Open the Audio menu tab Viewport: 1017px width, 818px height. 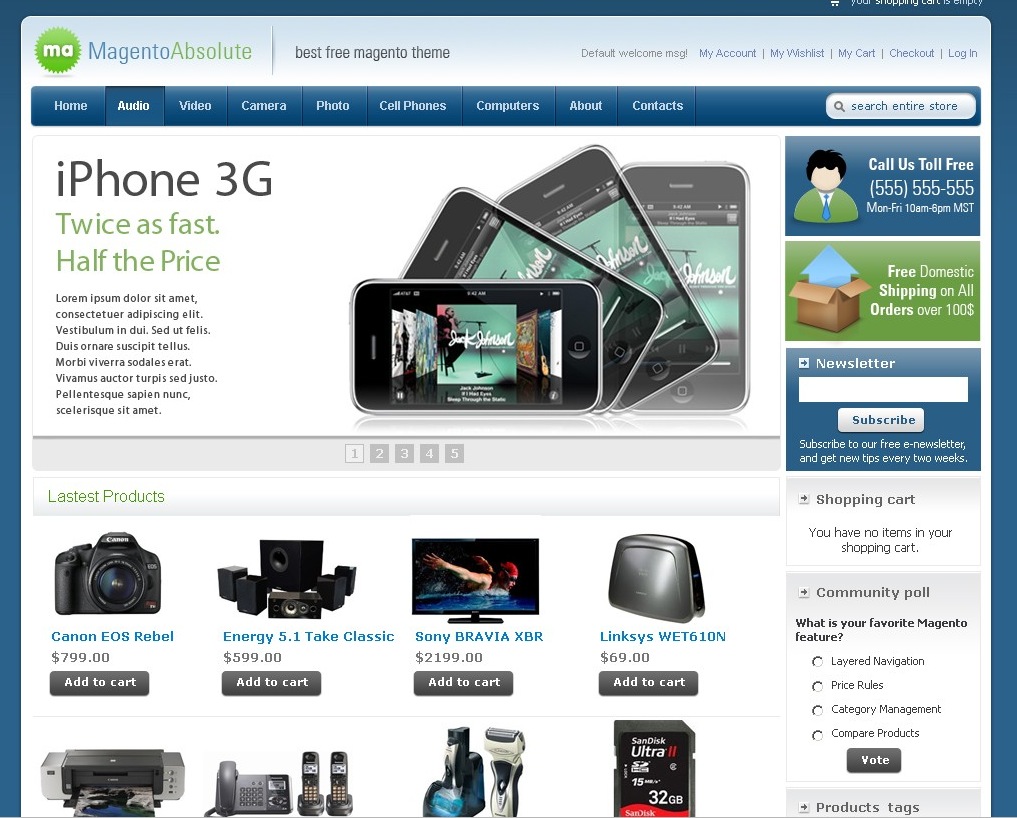[x=134, y=106]
